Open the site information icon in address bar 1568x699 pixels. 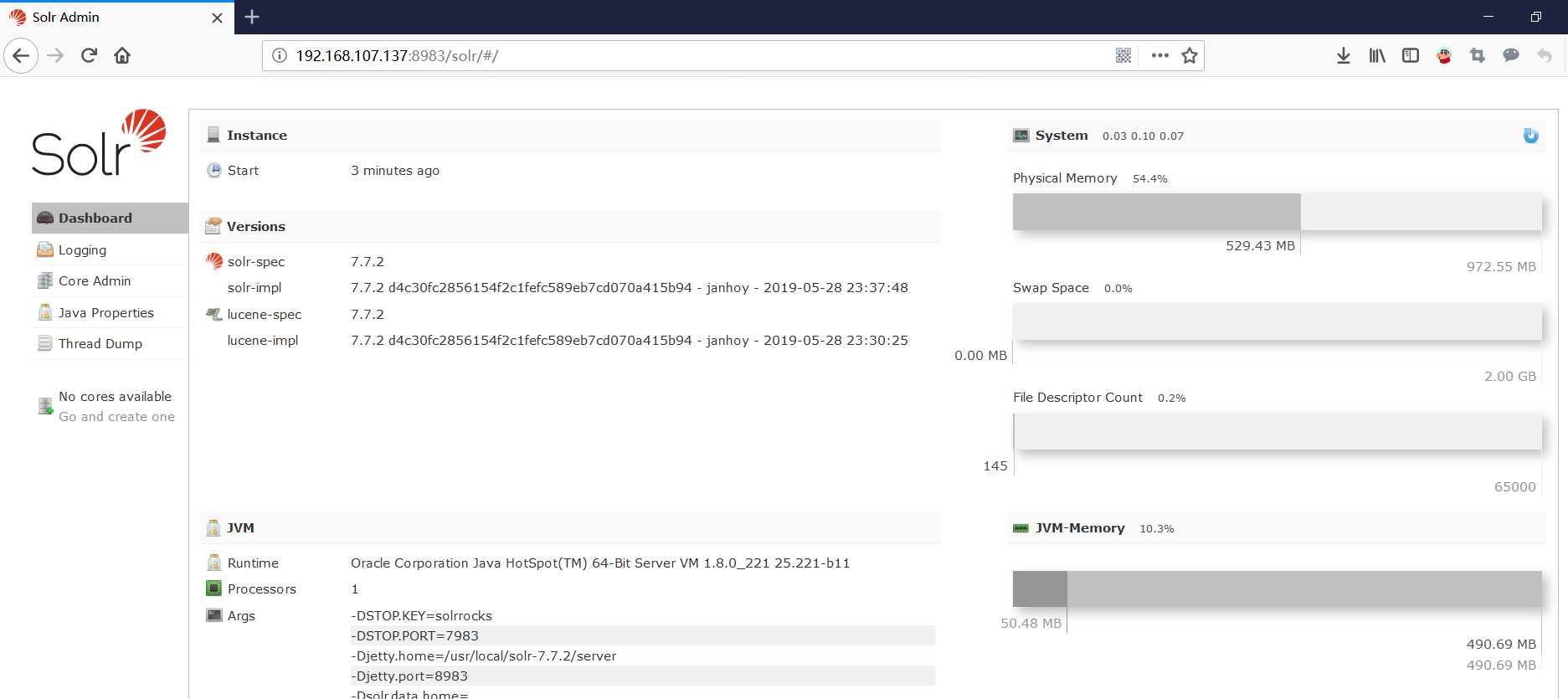pos(280,56)
